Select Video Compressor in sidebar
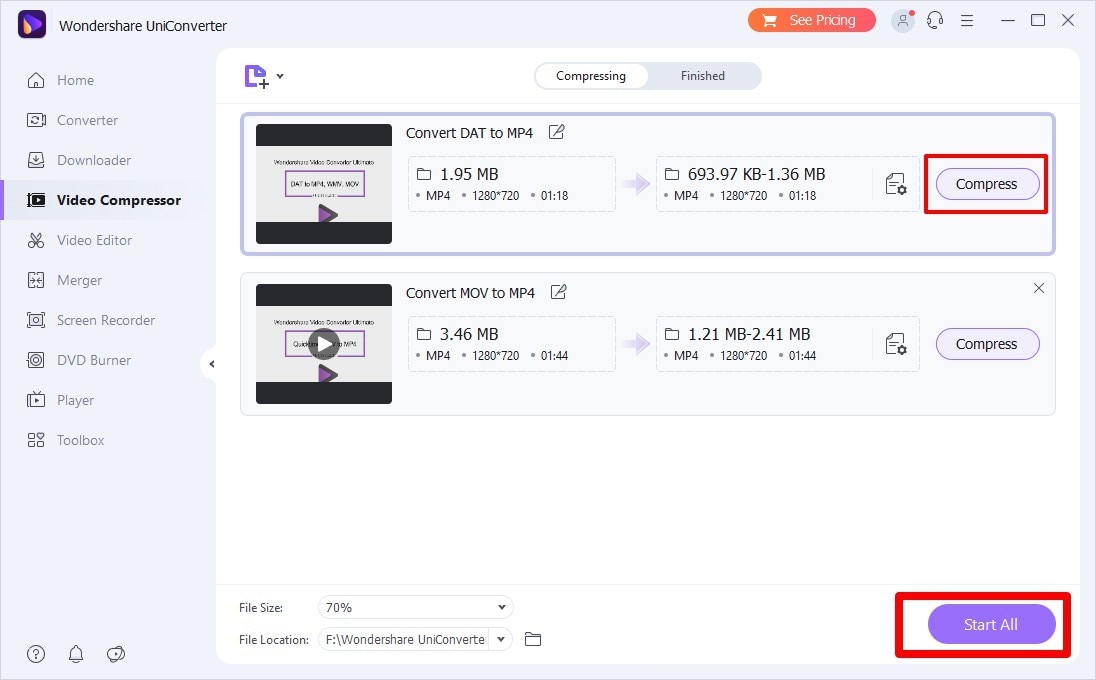This screenshot has width=1096, height=680. [103, 200]
